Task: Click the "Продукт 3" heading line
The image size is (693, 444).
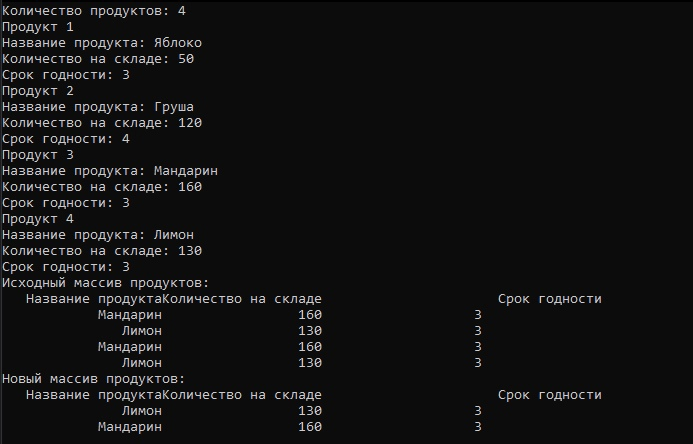Action: coord(37,155)
